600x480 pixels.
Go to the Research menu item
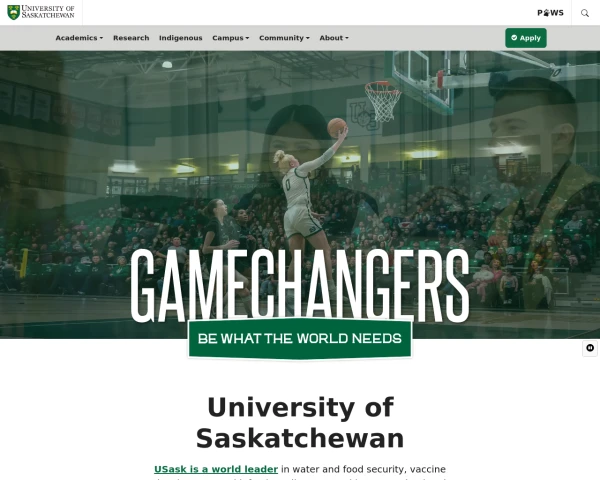tap(131, 38)
